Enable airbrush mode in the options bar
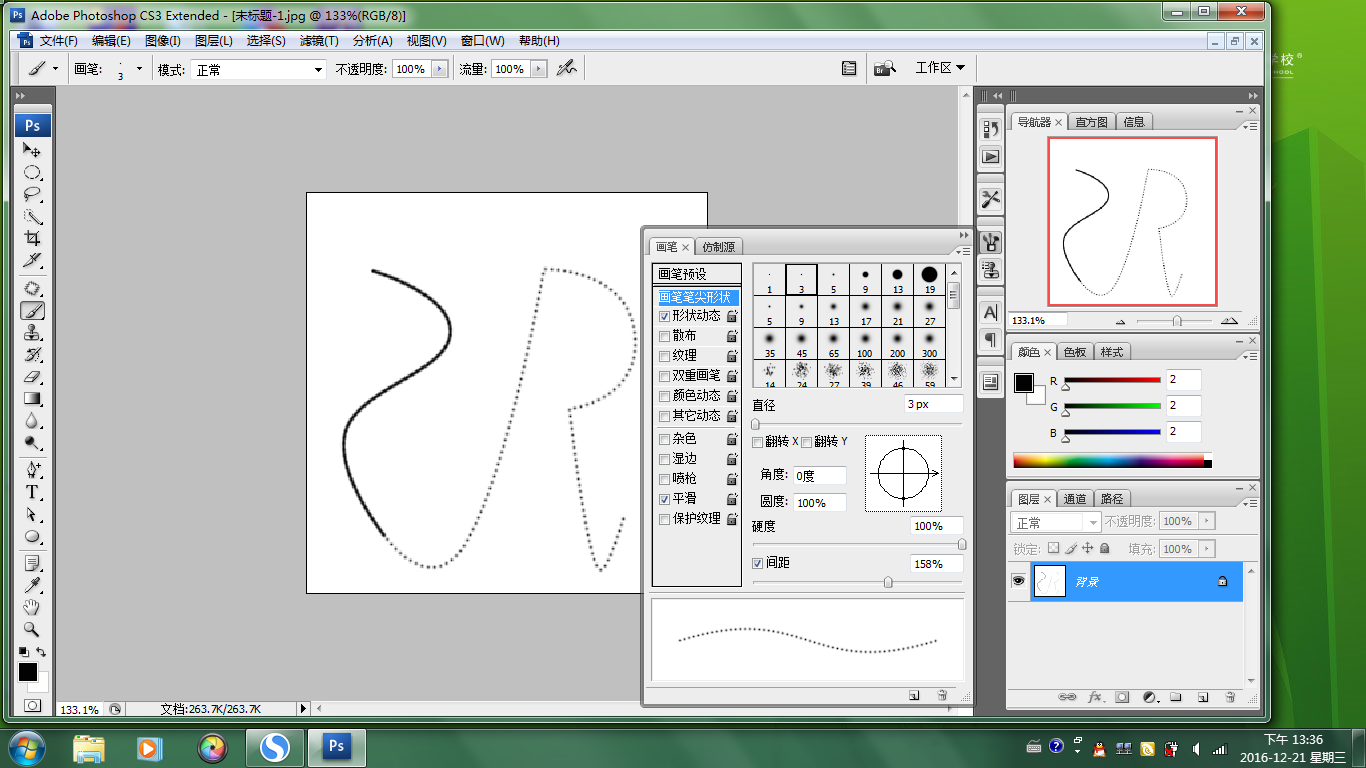 pyautogui.click(x=567, y=69)
